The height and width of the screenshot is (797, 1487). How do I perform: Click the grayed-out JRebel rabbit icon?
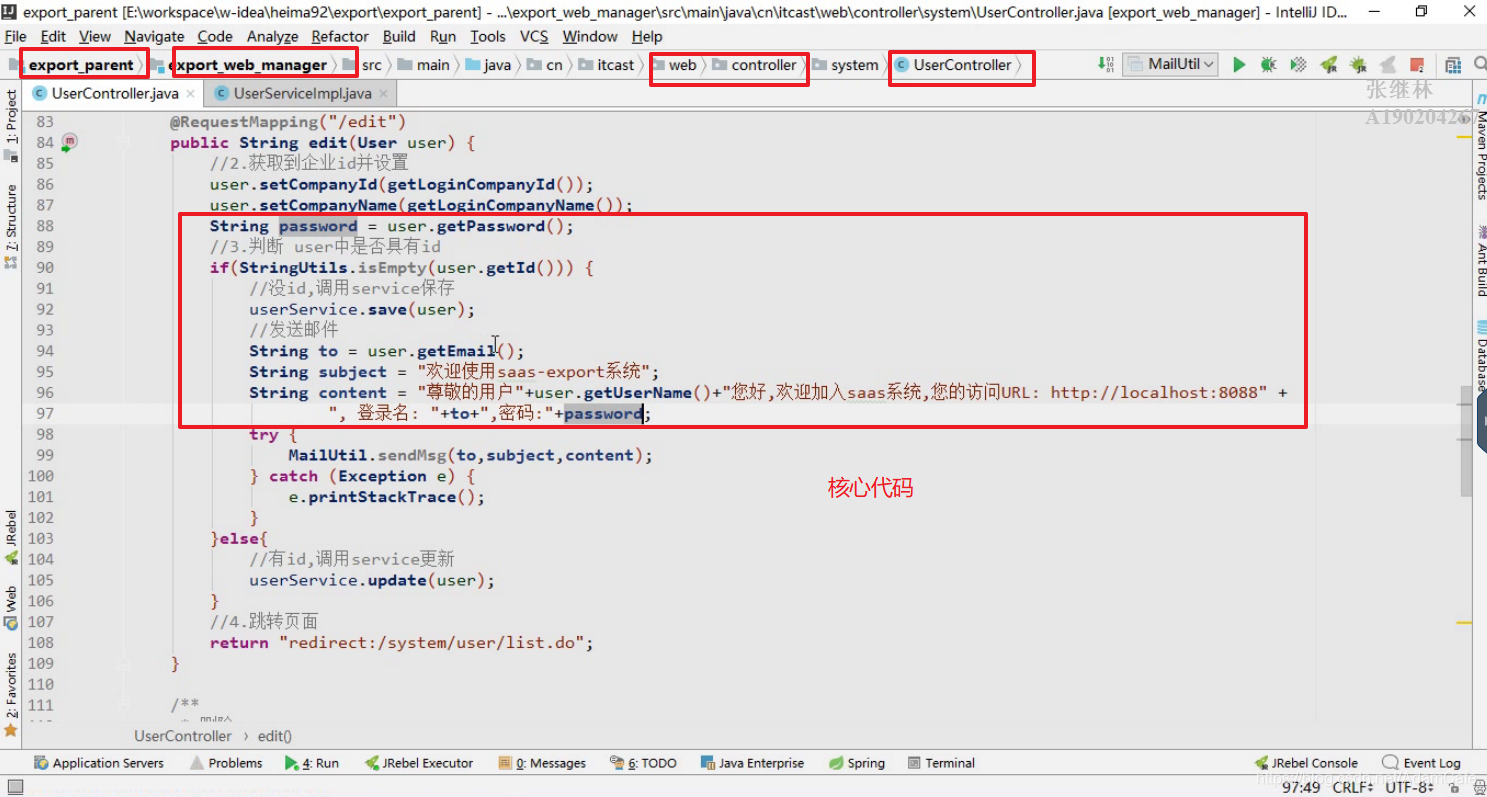1387,65
